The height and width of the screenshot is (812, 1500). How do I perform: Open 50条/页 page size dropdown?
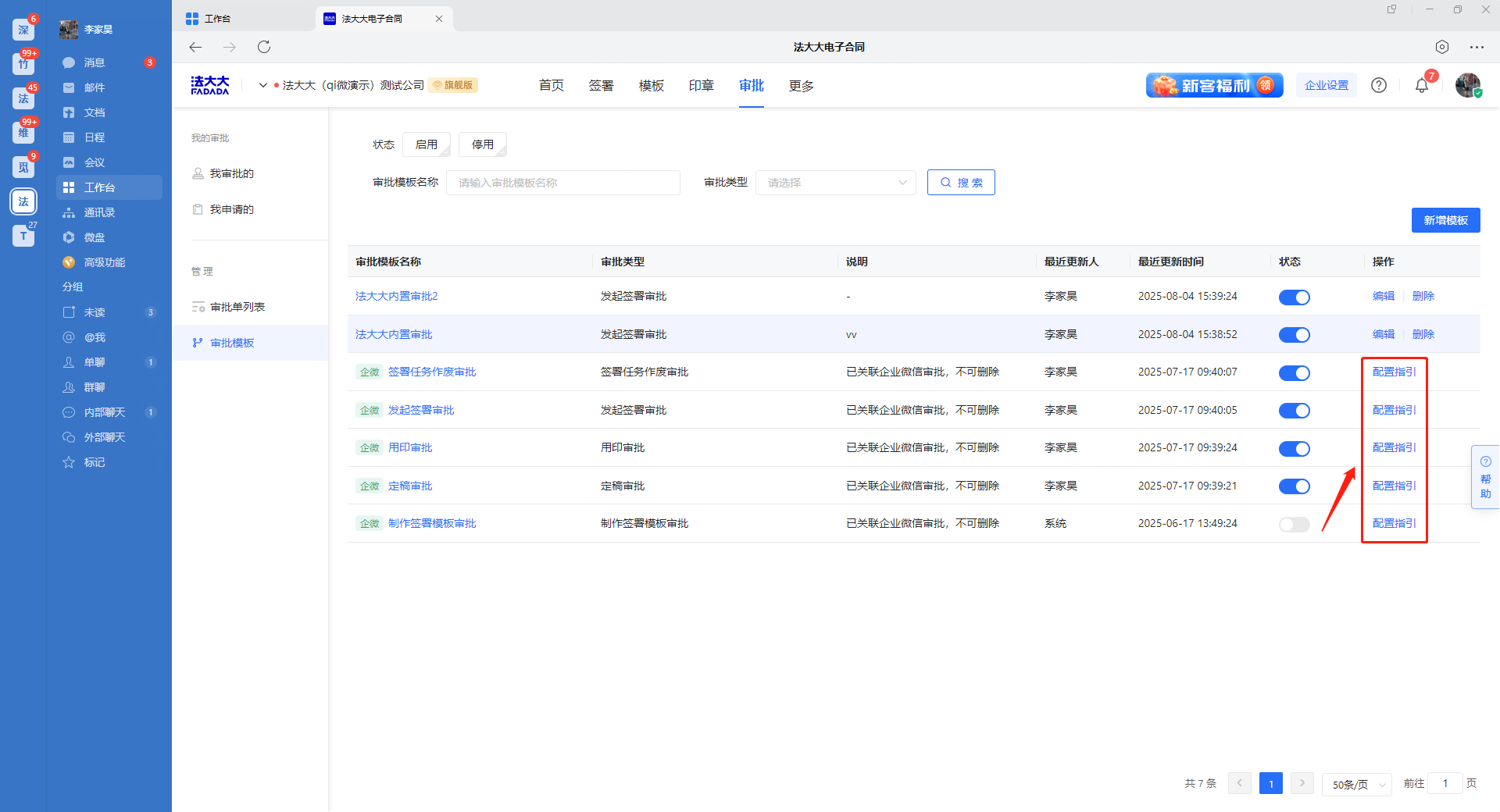click(x=1357, y=784)
